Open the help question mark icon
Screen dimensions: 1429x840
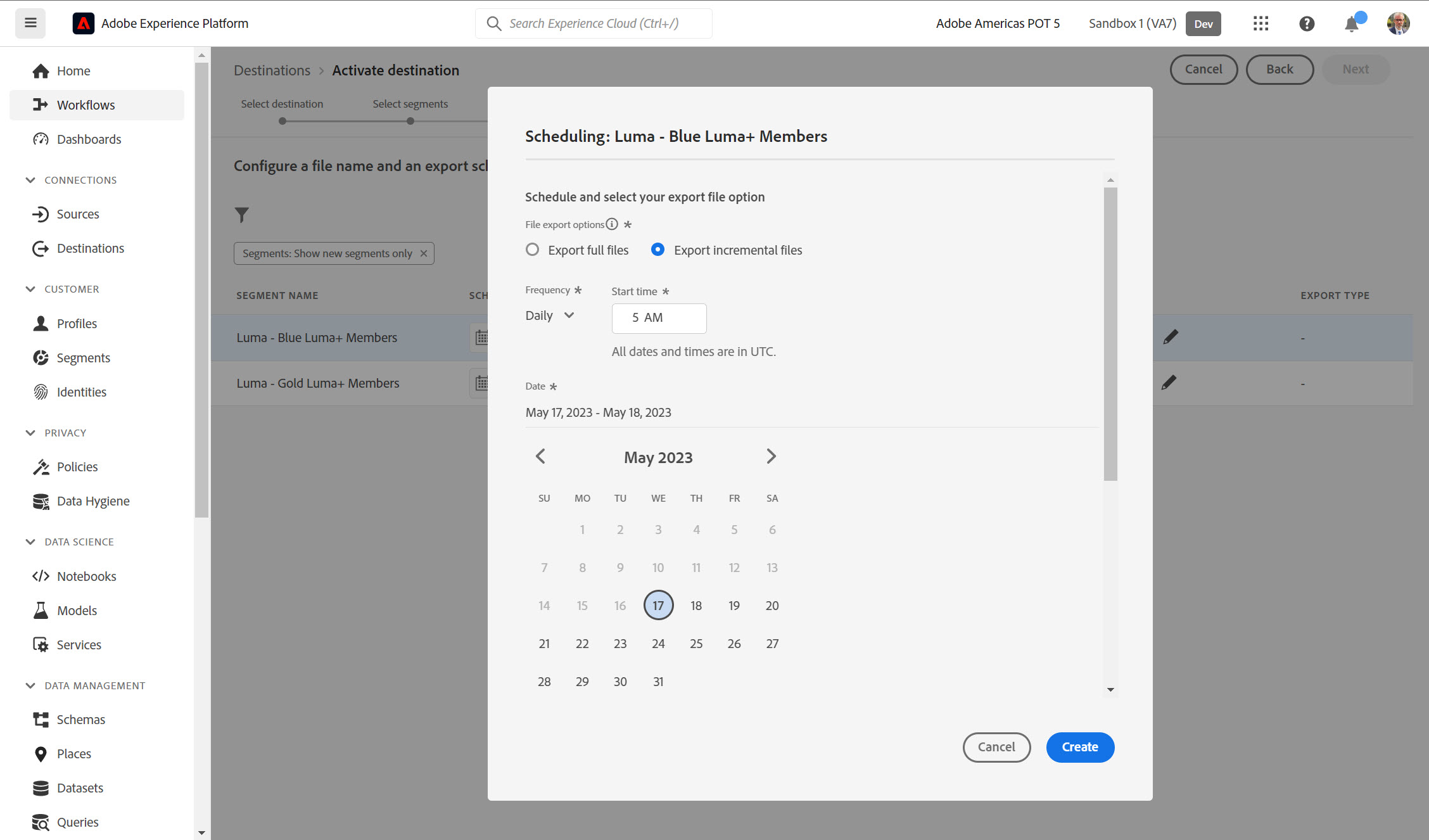(x=1307, y=23)
